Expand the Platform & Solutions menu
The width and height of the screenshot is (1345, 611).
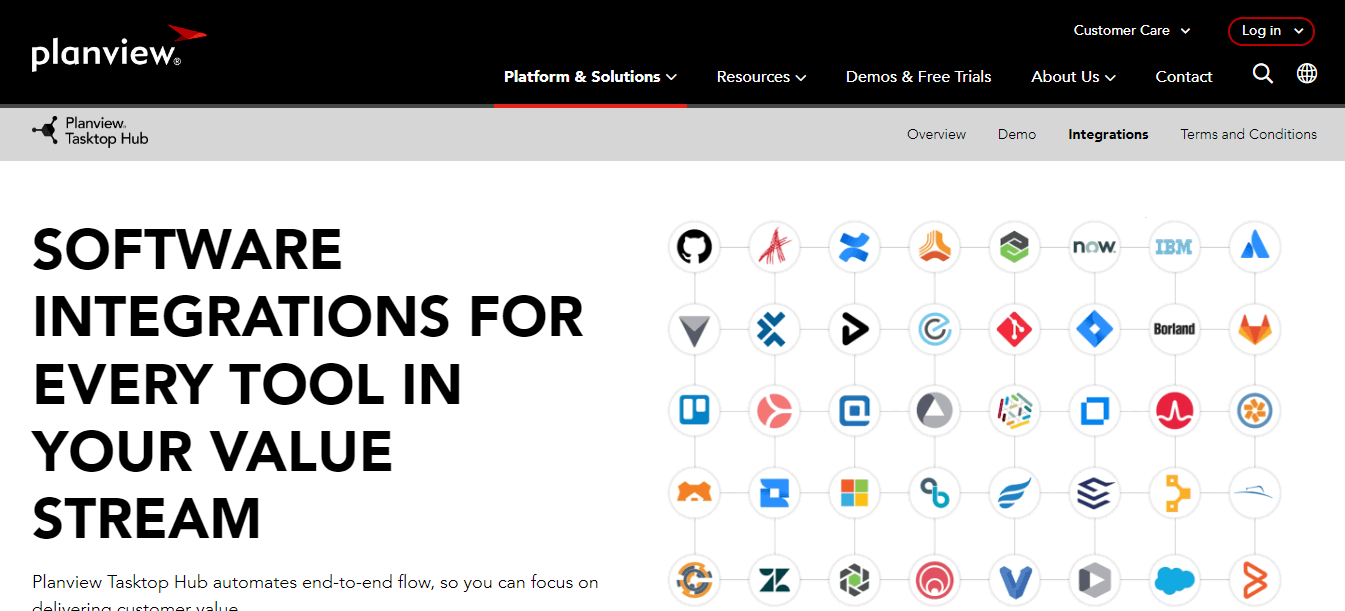coord(589,76)
